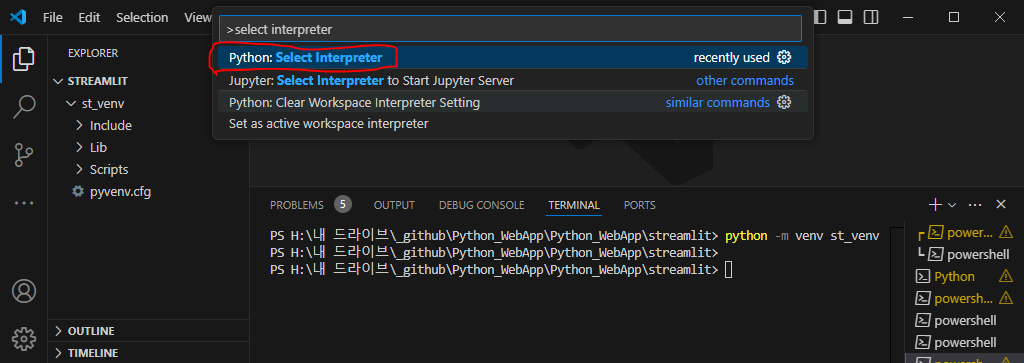Close the terminal panel with X
This screenshot has width=1024, height=363.
(1000, 205)
